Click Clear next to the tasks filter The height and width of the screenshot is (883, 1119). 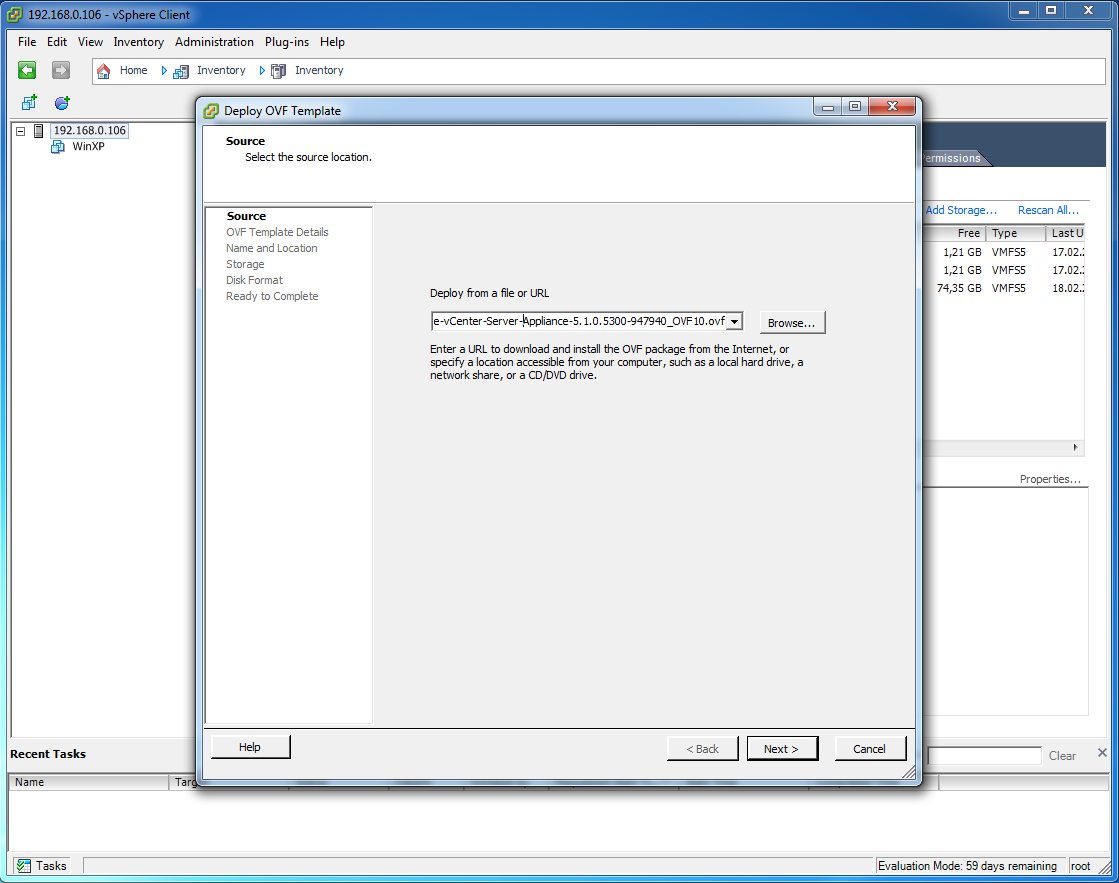pos(1062,756)
